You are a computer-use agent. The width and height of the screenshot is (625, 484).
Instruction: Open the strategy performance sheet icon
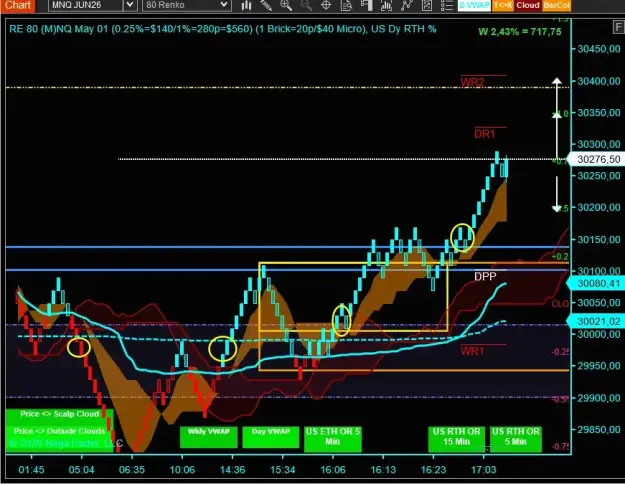[x=426, y=5]
